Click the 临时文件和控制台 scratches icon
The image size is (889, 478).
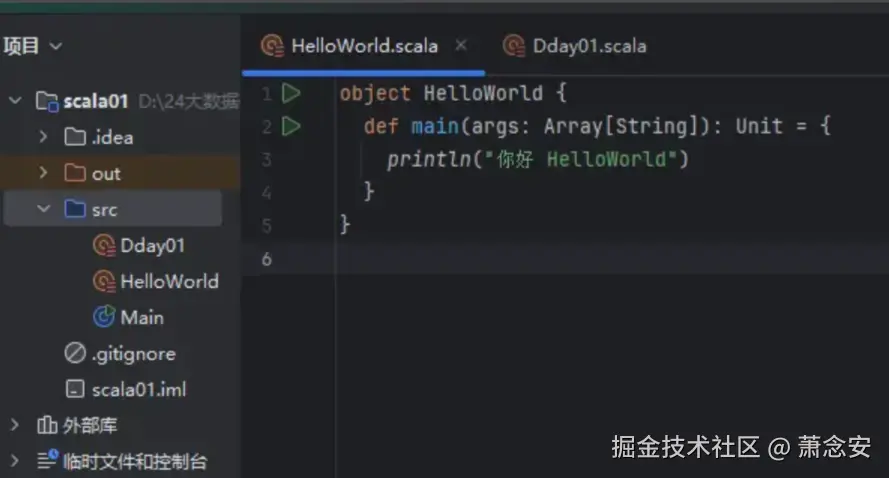coord(48,460)
